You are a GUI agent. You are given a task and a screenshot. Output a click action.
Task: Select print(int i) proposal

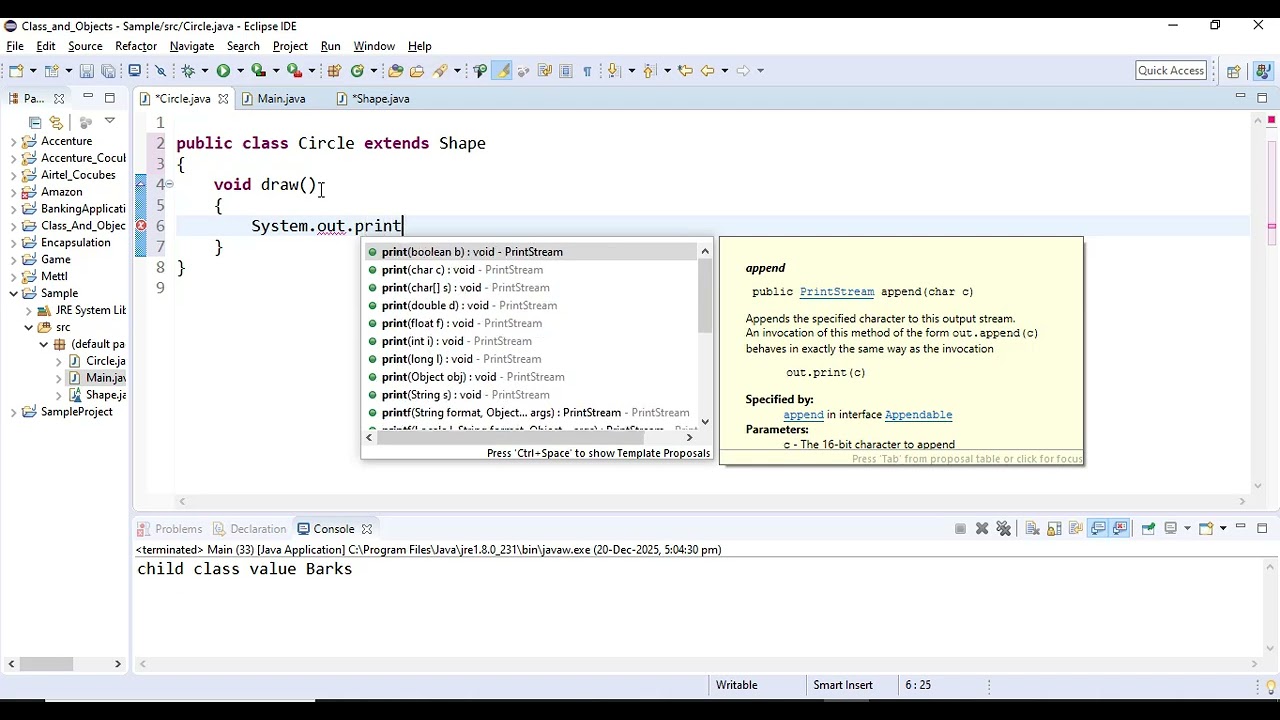pyautogui.click(x=530, y=341)
